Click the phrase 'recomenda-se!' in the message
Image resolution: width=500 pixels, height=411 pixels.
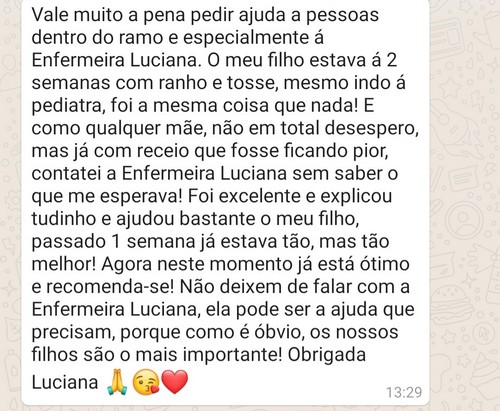tap(110, 287)
